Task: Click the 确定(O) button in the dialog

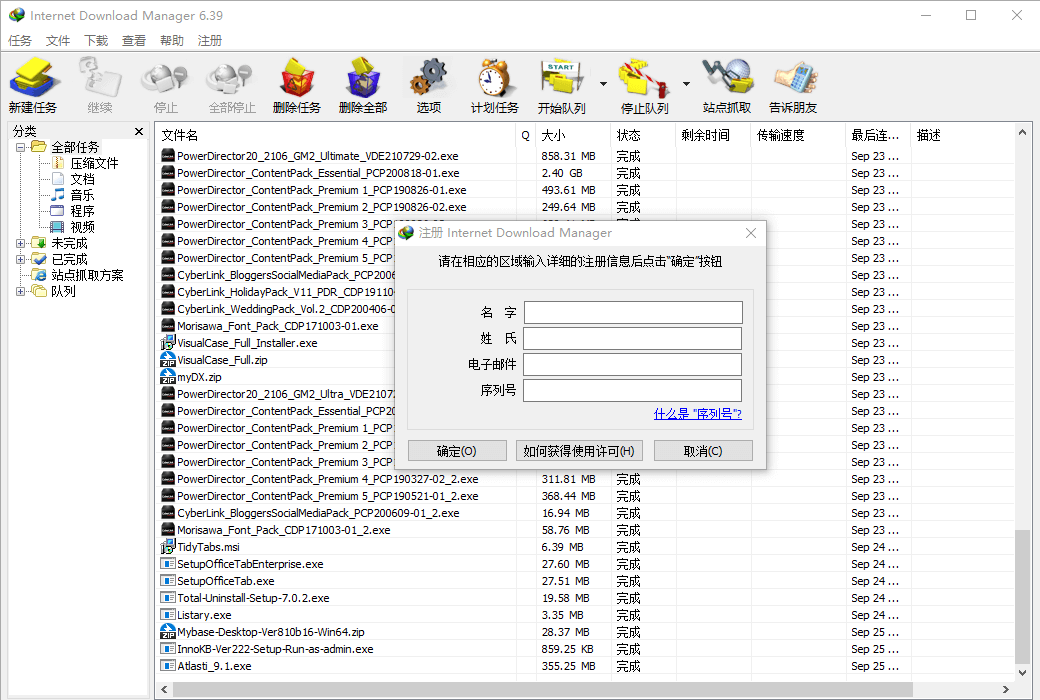Action: tap(457, 451)
